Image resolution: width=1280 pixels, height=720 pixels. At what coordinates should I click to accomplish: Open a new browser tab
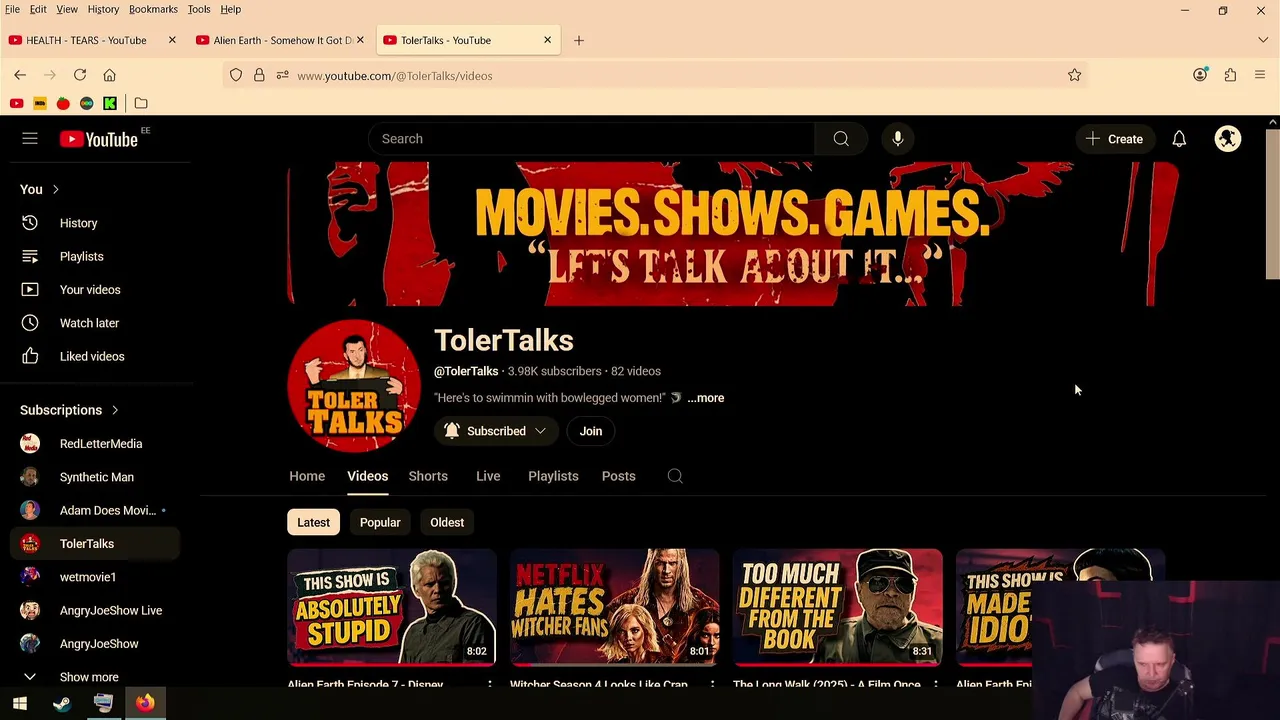point(578,40)
